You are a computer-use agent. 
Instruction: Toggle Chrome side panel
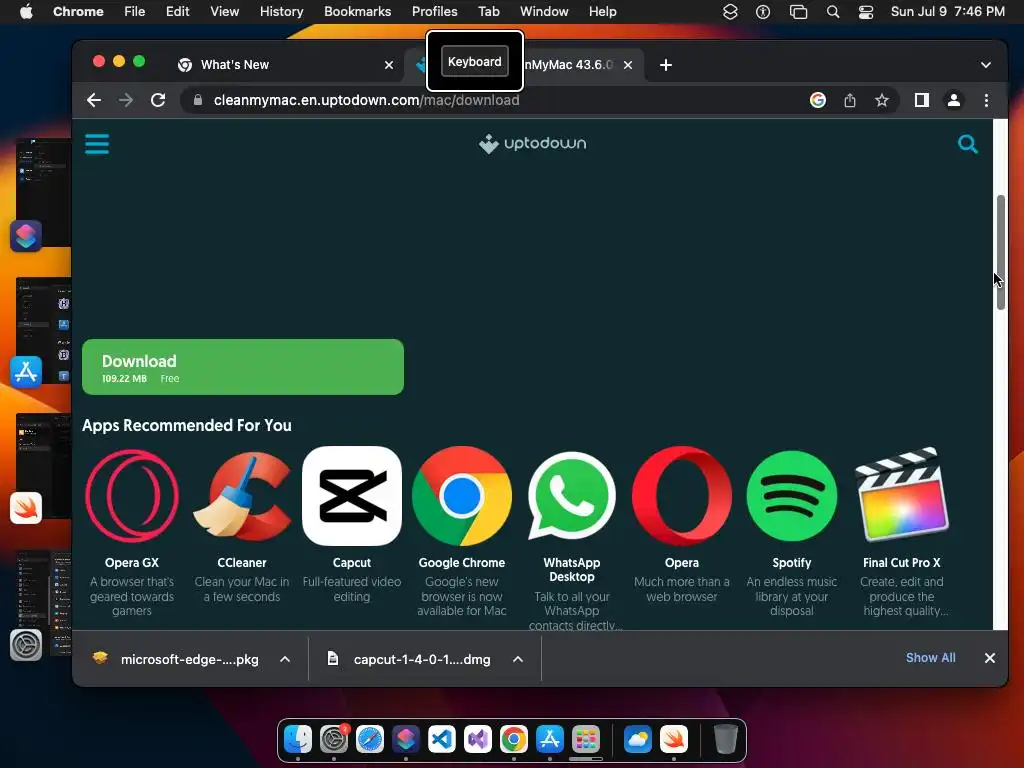point(921,100)
